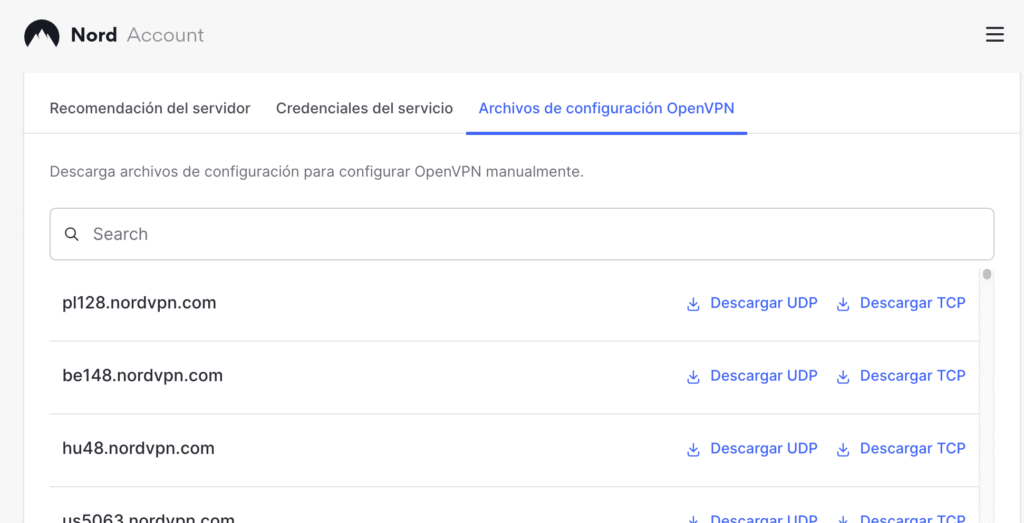Download TCP config for be148.nordvpn.com
1024x523 pixels.
click(901, 376)
